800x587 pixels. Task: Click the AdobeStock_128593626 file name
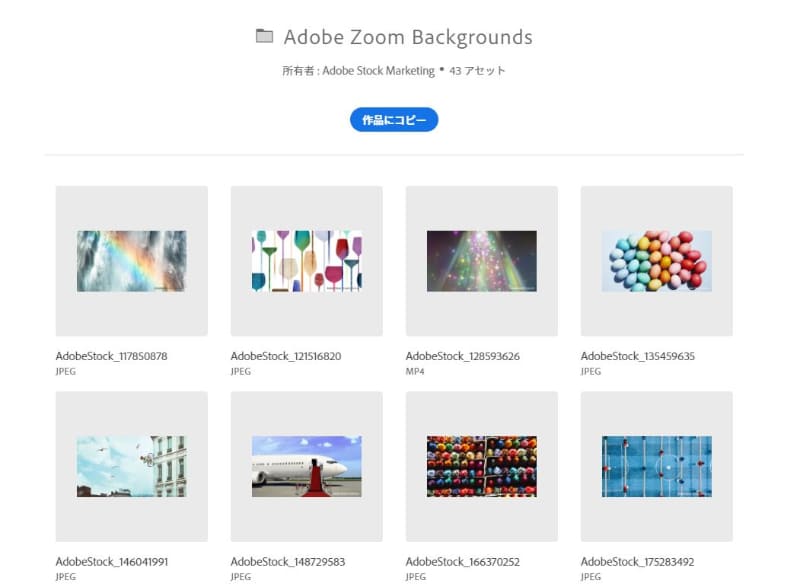tap(462, 356)
